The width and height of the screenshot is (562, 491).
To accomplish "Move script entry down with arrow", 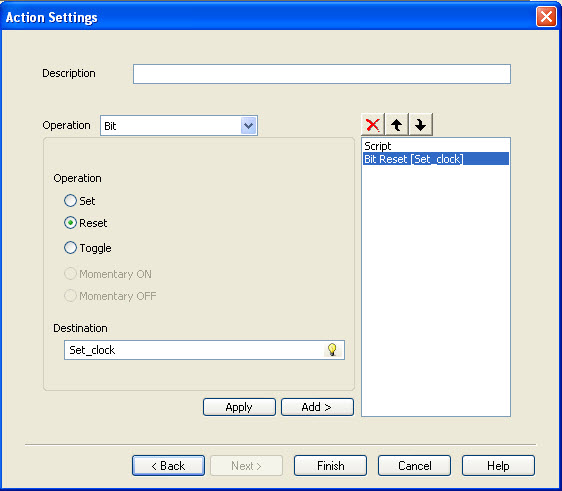I will pos(421,125).
